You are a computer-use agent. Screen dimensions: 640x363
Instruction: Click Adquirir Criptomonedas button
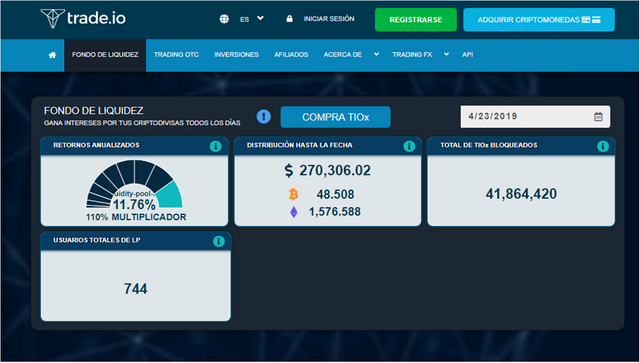click(x=539, y=20)
